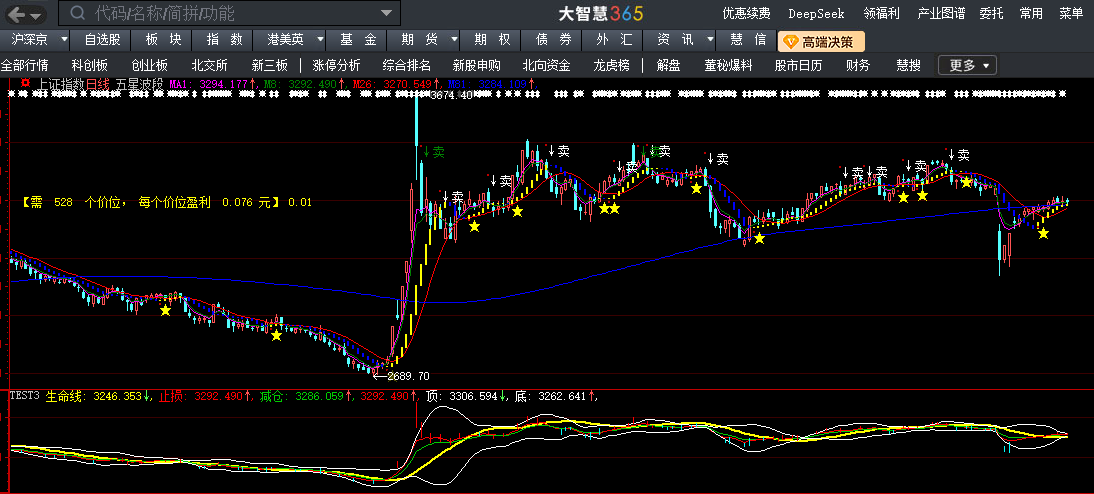Image resolution: width=1094 pixels, height=494 pixels.
Task: Expand the 沪深京 dropdown arrow
Action: [64, 40]
